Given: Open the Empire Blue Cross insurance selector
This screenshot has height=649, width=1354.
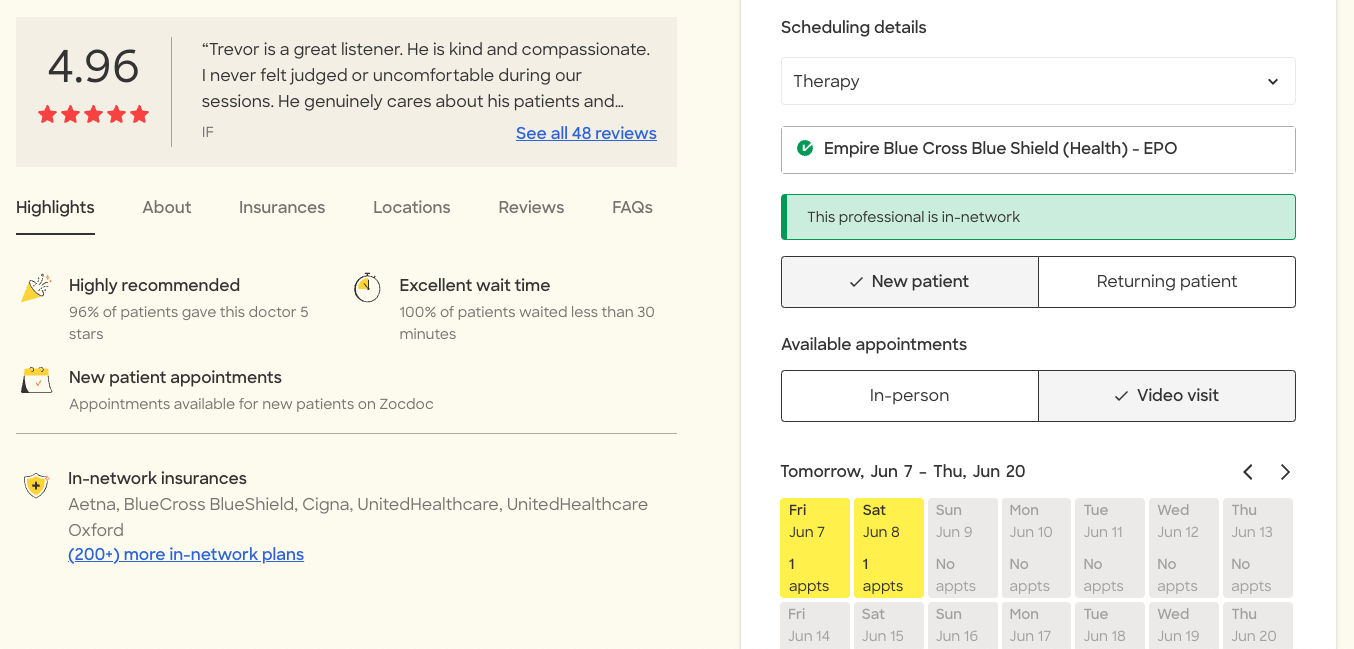Looking at the screenshot, I should tap(1037, 149).
